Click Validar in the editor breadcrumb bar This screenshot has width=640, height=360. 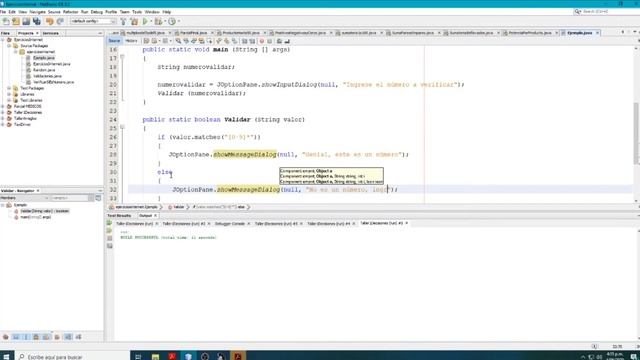pyautogui.click(x=179, y=207)
